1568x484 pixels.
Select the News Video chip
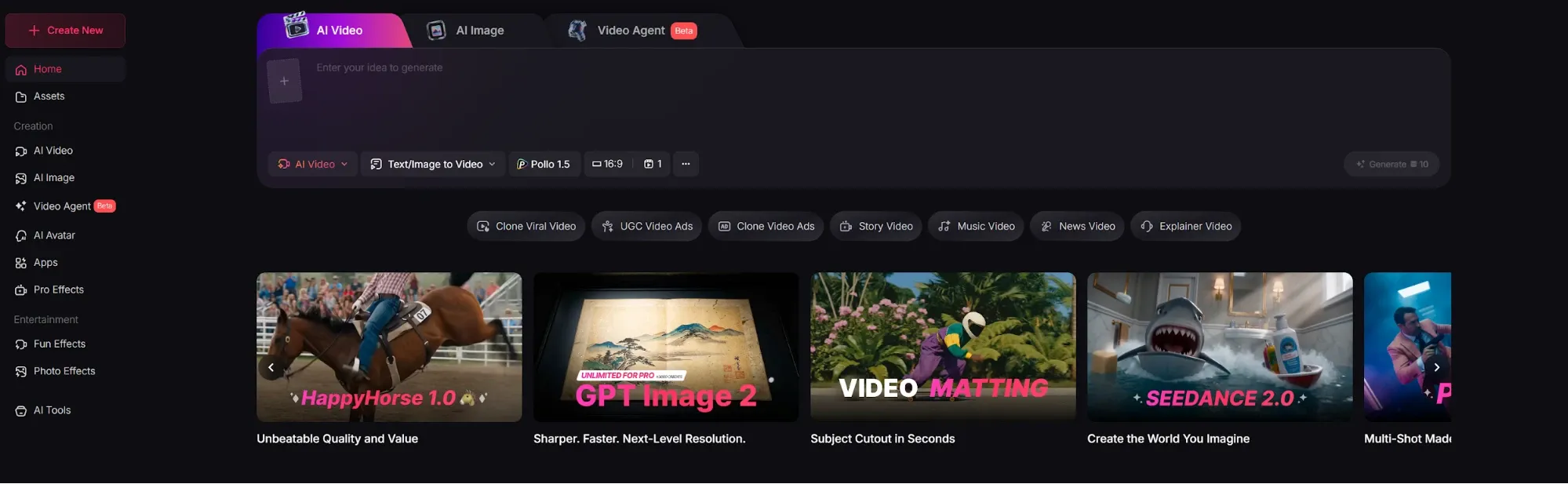[x=1078, y=226]
